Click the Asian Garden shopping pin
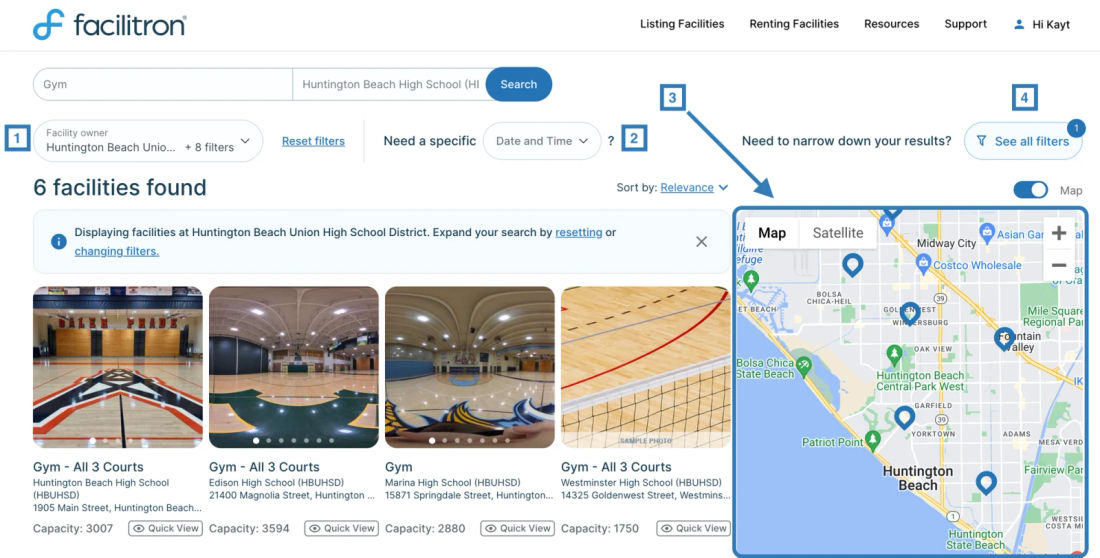Screen dimensions: 1100x558 [987, 230]
